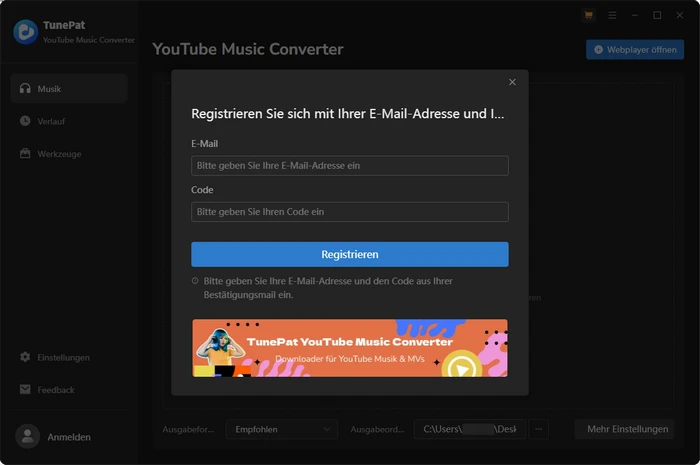Click the user avatar icon

pos(28,436)
